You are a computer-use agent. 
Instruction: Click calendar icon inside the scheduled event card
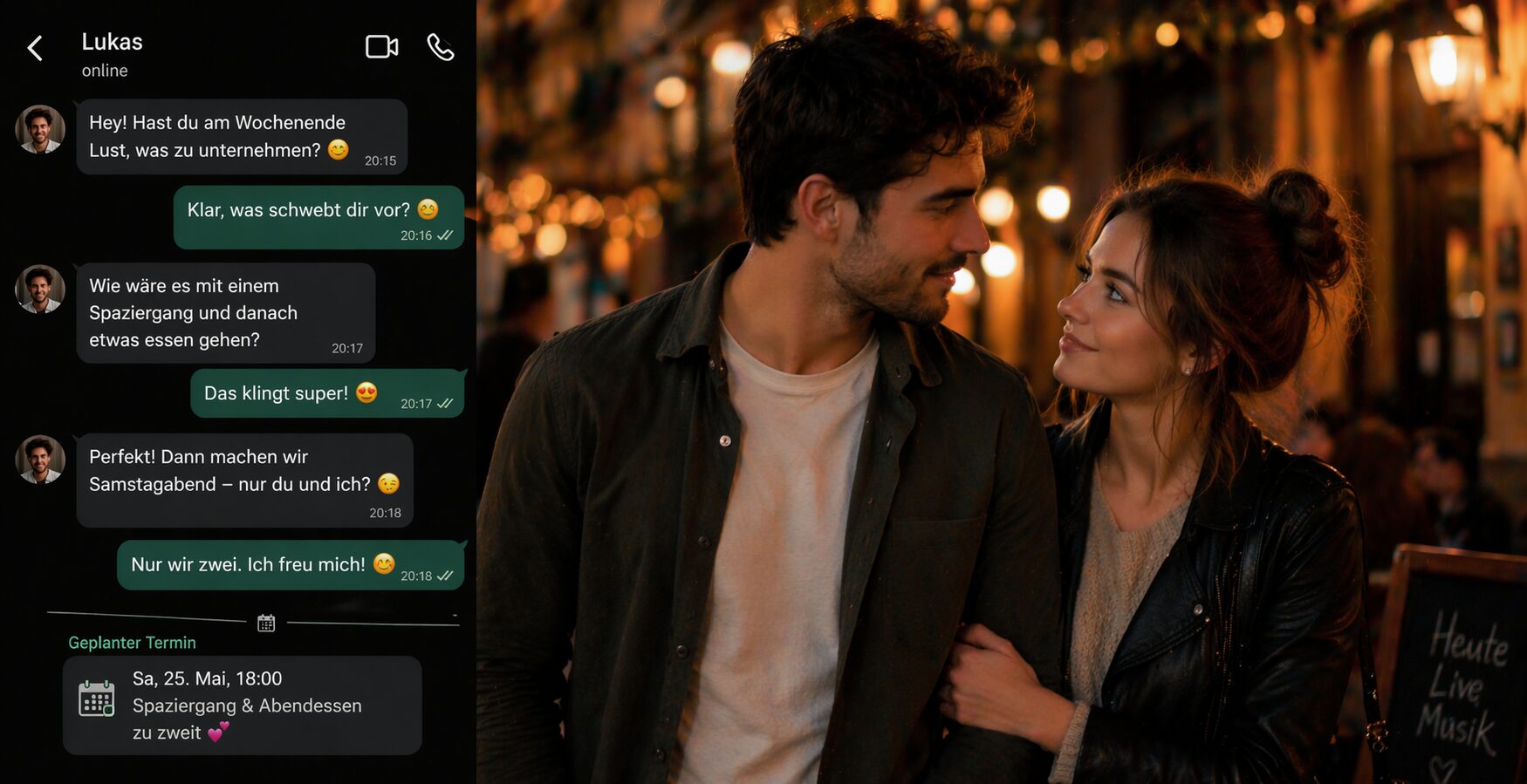(96, 699)
